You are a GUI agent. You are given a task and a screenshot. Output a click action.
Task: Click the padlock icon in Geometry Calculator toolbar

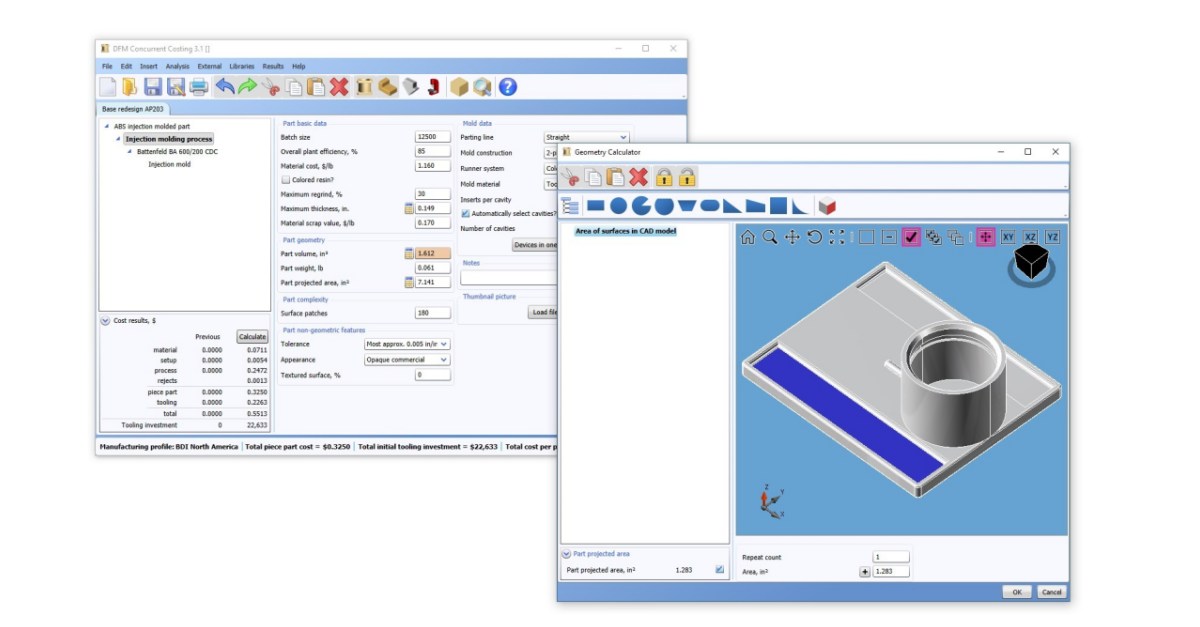(x=664, y=178)
